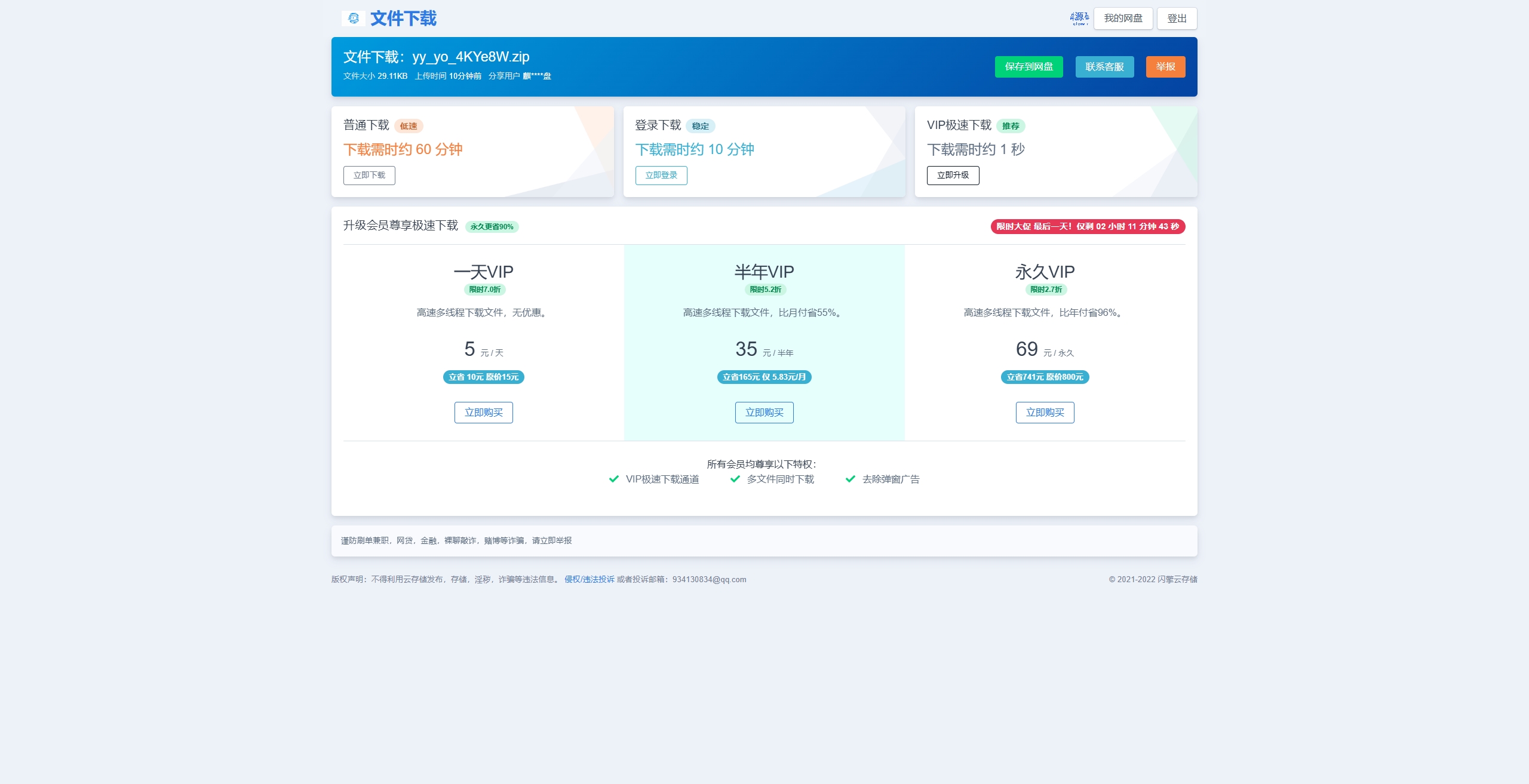The image size is (1529, 784).
Task: Click the © 2021-2022 闪擎云存储 text
Action: 1153,579
